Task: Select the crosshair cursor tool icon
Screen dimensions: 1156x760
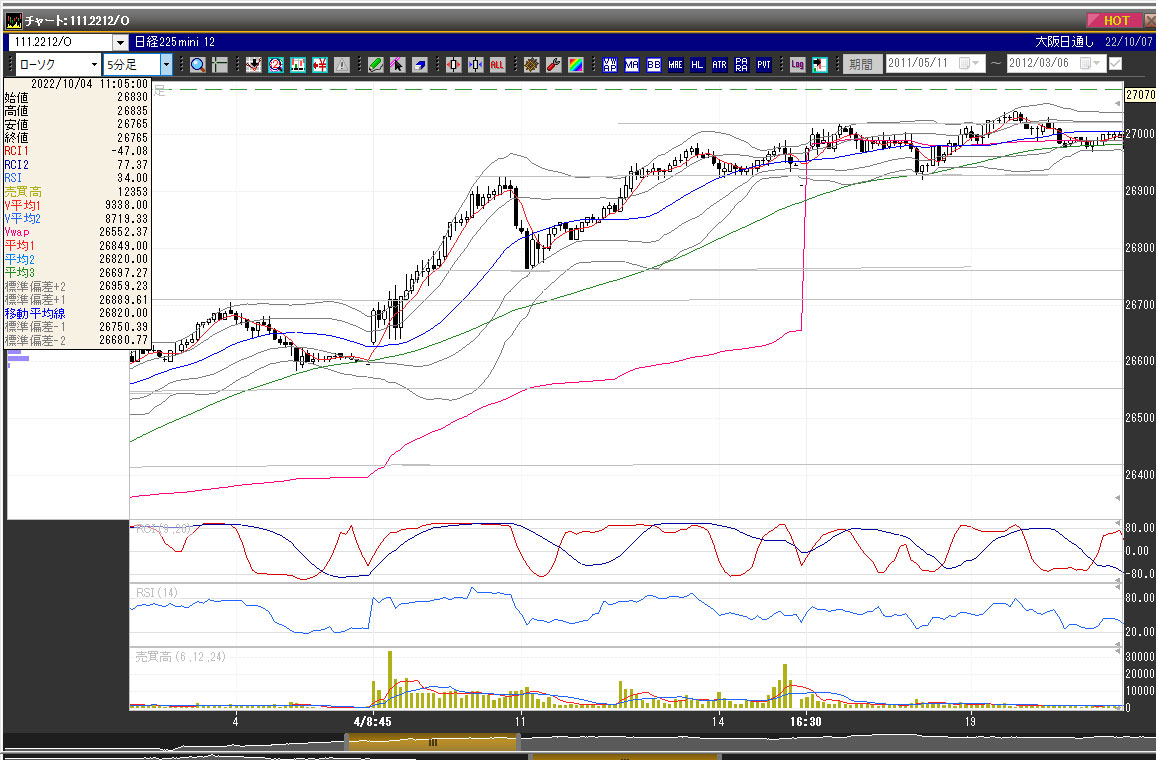Action: (220, 65)
